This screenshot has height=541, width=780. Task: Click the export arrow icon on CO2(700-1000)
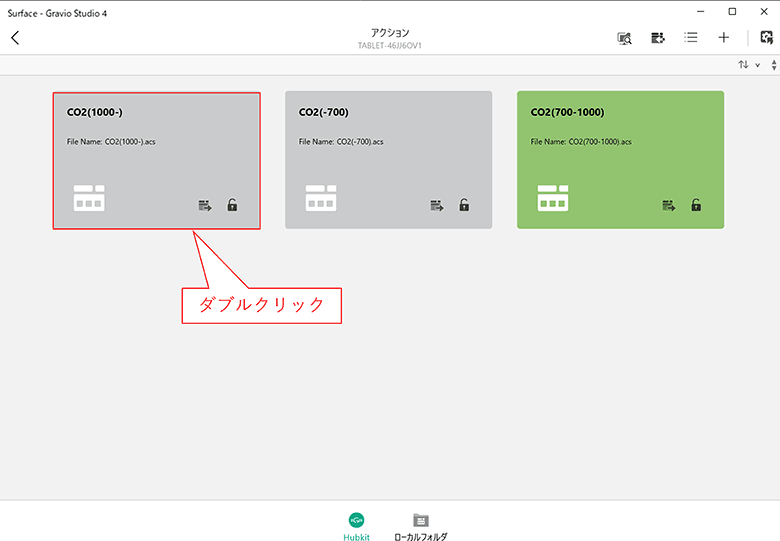669,205
